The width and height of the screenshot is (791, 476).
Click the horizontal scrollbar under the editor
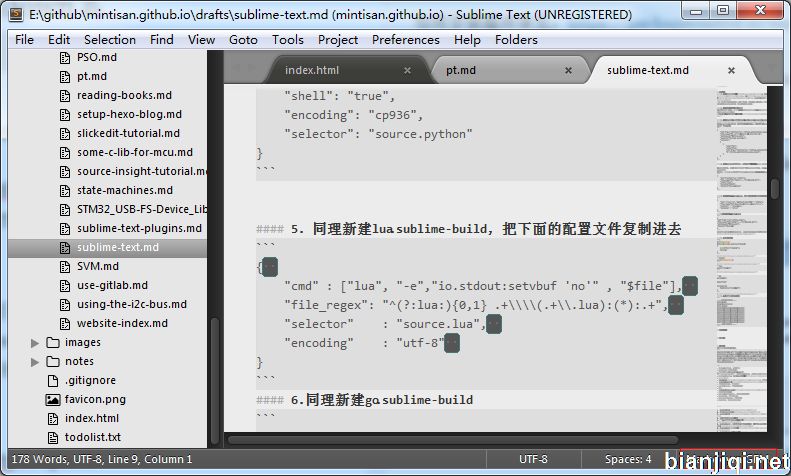pyautogui.click(x=453, y=440)
